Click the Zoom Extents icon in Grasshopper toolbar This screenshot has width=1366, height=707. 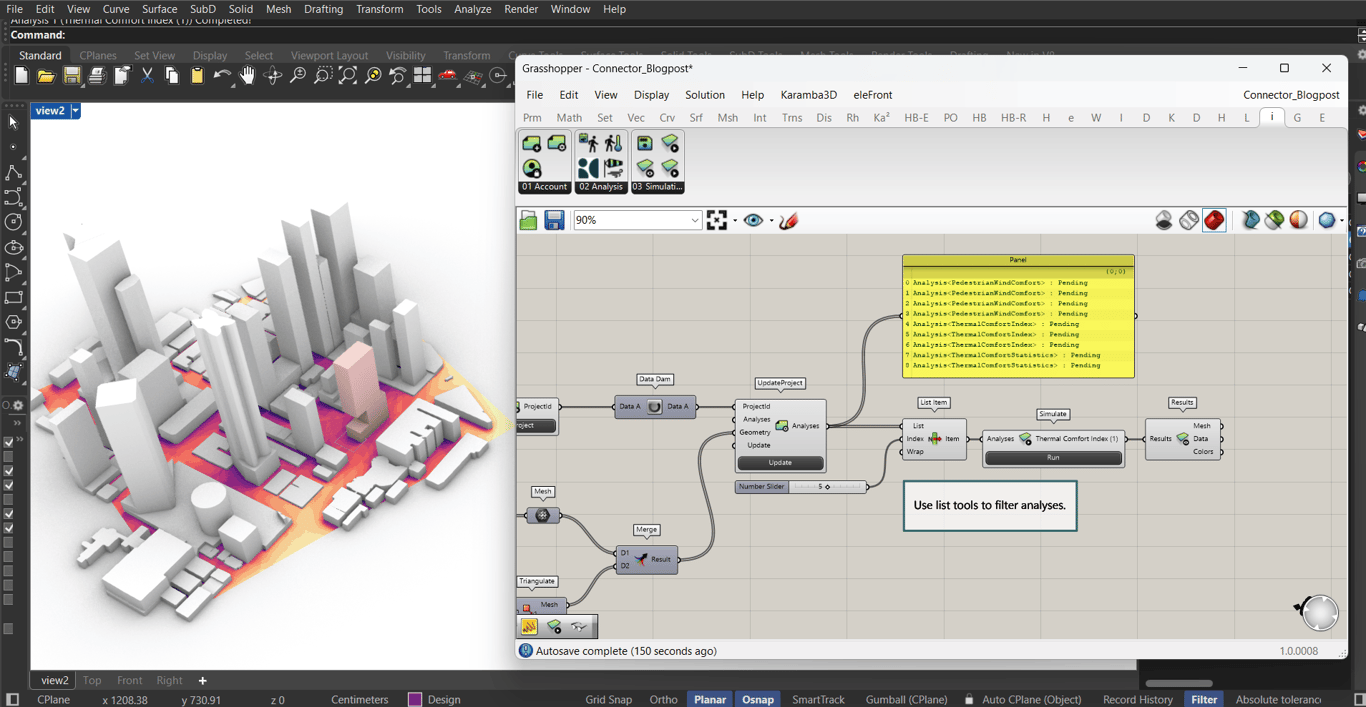pyautogui.click(x=717, y=220)
